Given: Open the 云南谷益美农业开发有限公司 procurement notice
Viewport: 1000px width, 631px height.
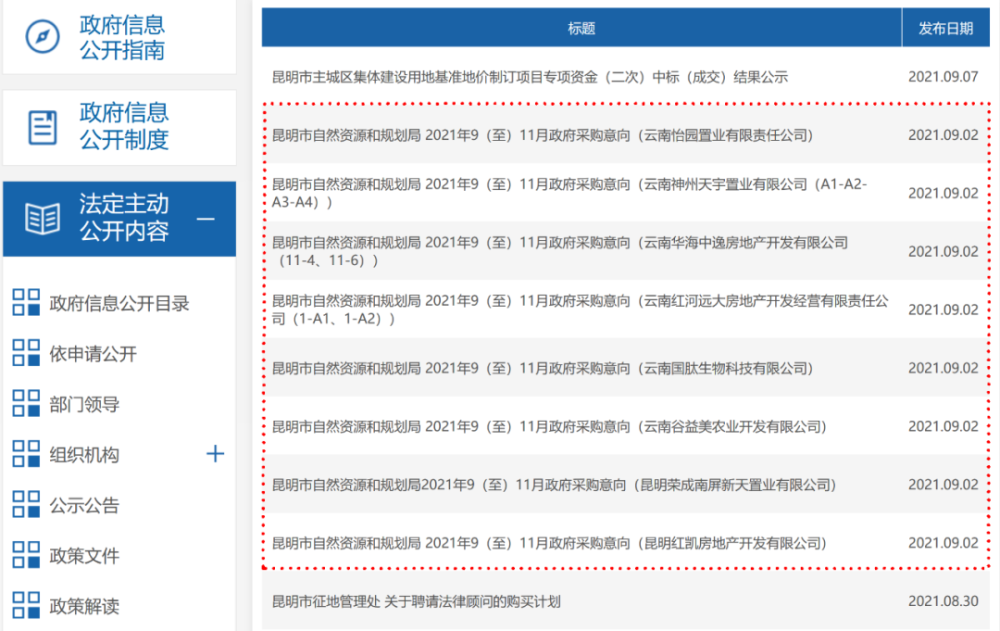Looking at the screenshot, I should [x=550, y=426].
